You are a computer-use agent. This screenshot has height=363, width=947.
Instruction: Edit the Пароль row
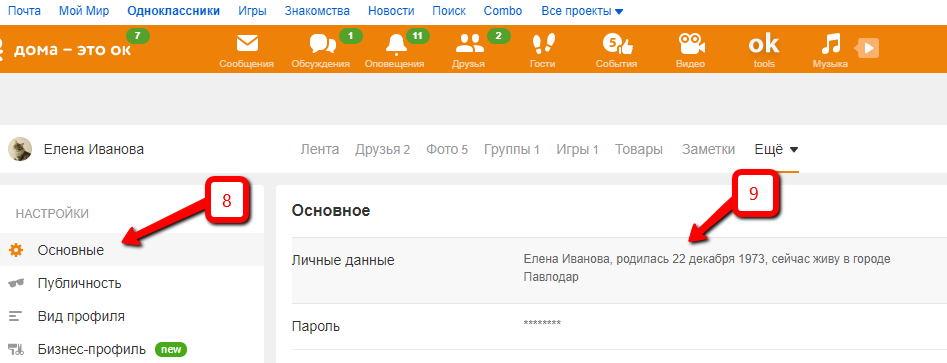619,327
